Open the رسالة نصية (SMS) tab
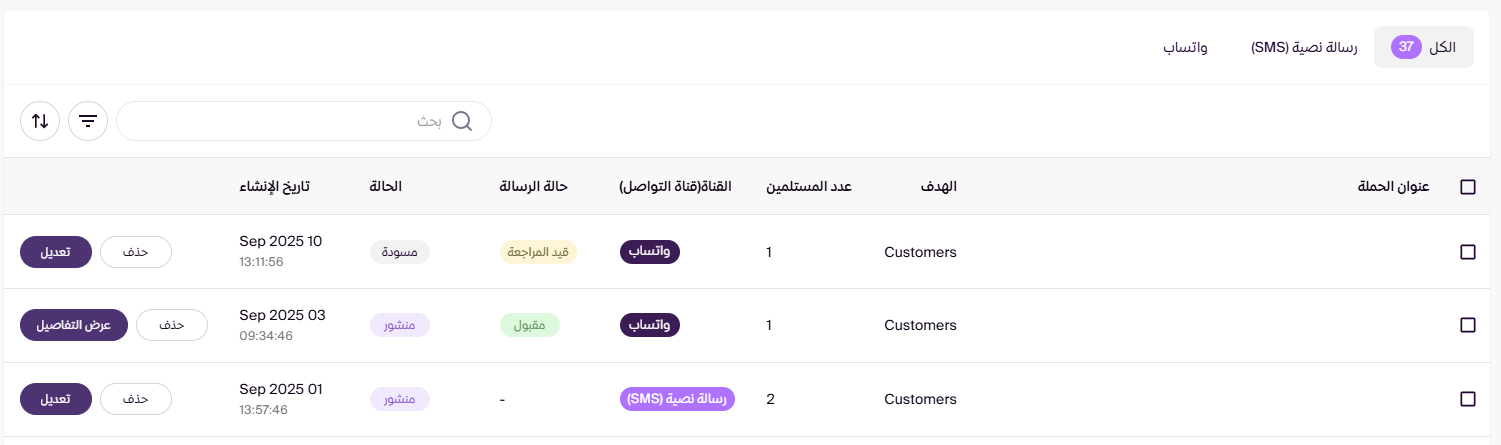The image size is (1501, 445). [x=1304, y=47]
